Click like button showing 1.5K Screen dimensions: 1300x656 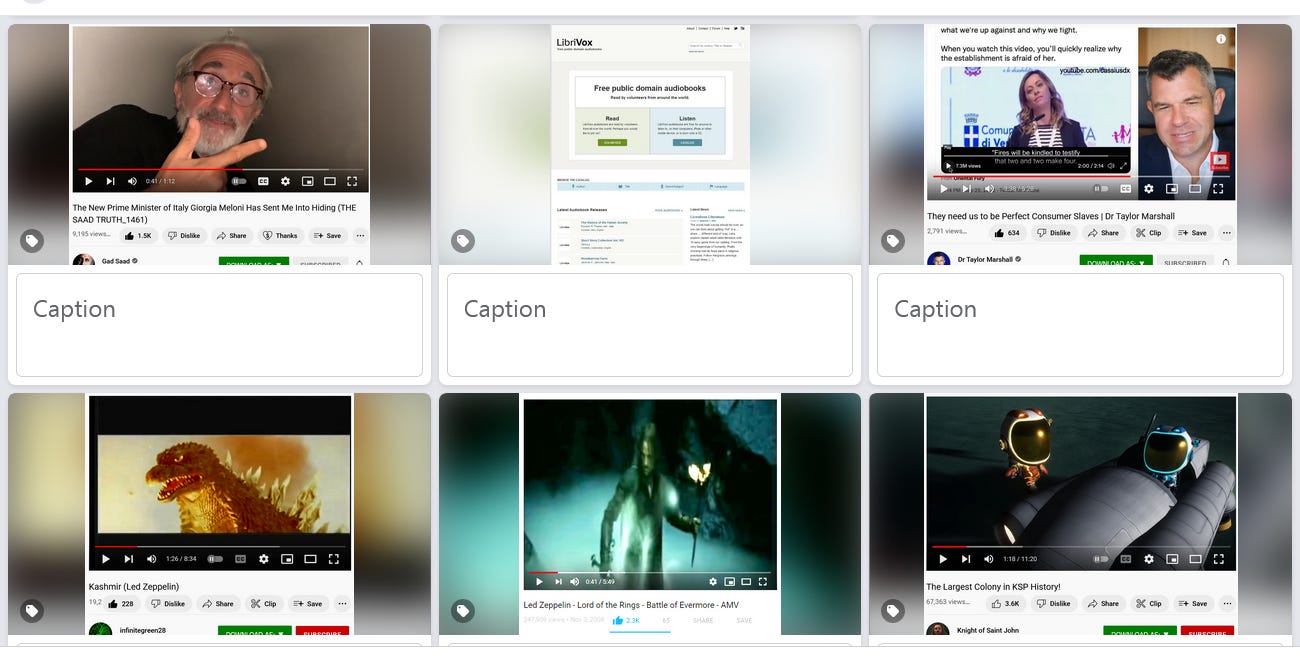click(x=138, y=236)
